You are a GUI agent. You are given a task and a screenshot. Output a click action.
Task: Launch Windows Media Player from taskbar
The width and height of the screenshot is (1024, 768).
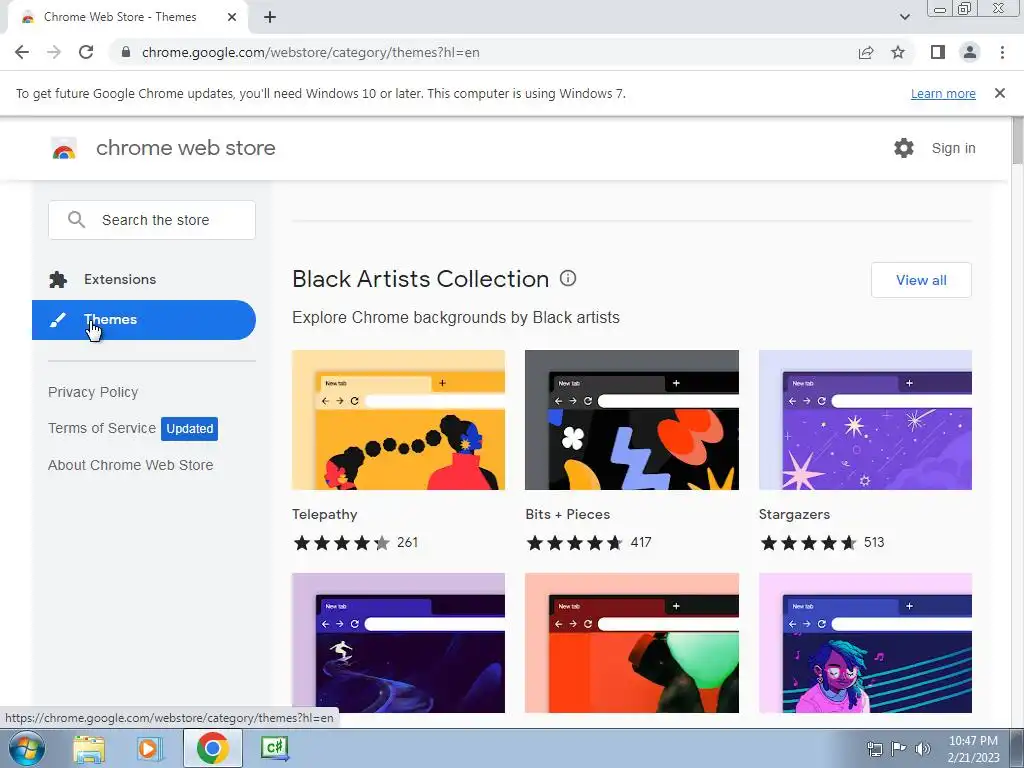pos(149,748)
